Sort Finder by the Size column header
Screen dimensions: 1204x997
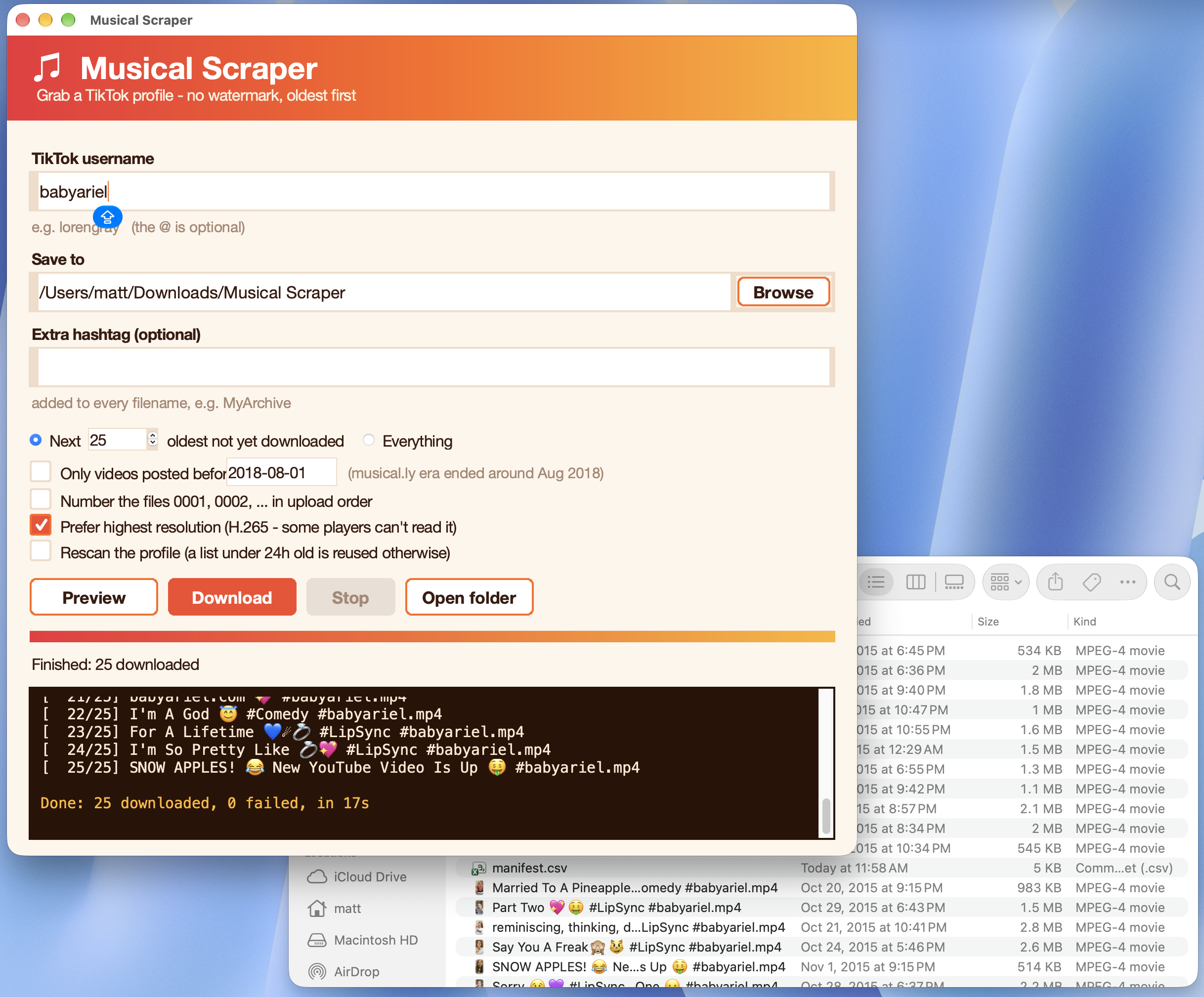(x=988, y=622)
